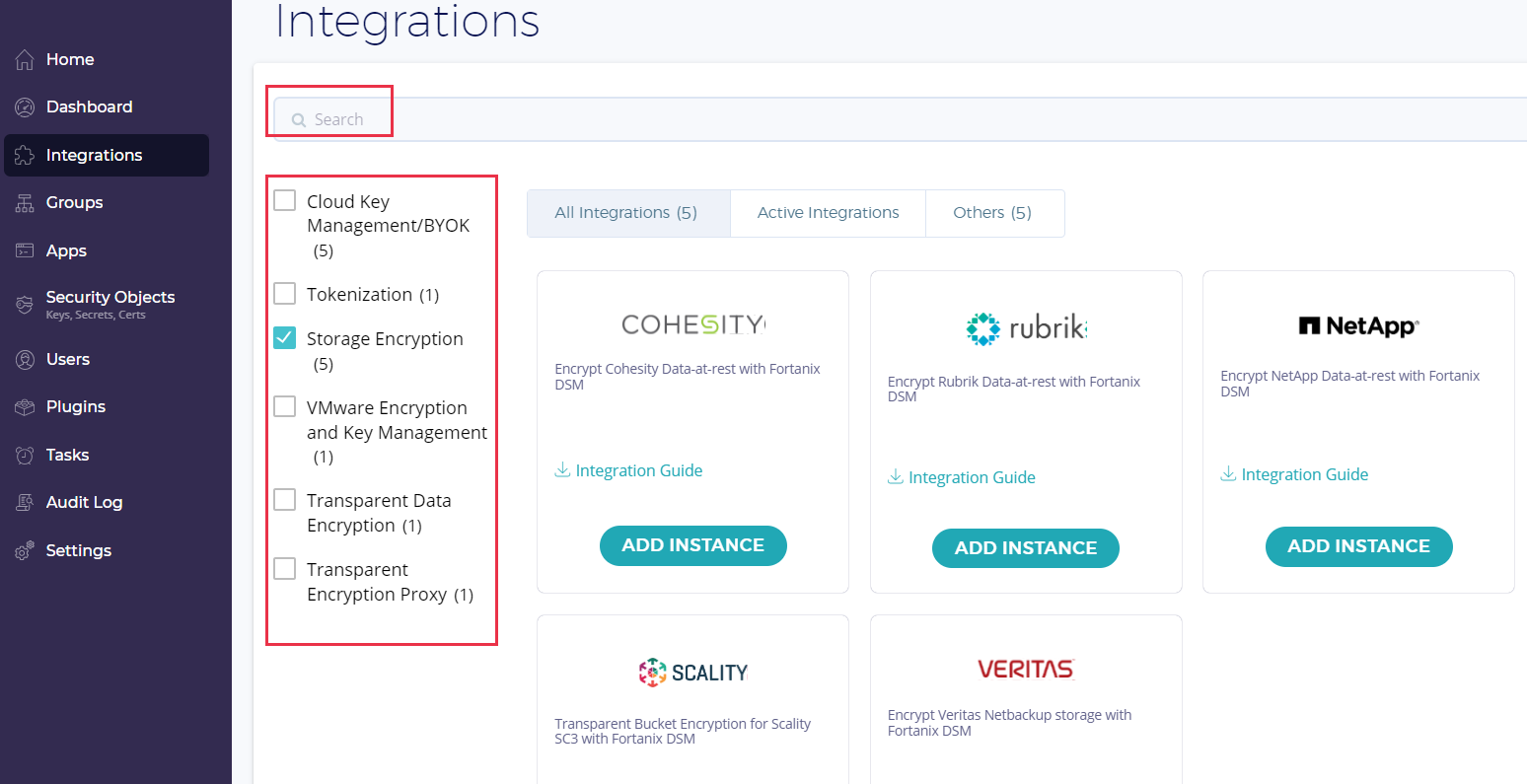Click the Settings gear icon
1527x784 pixels.
(25, 551)
